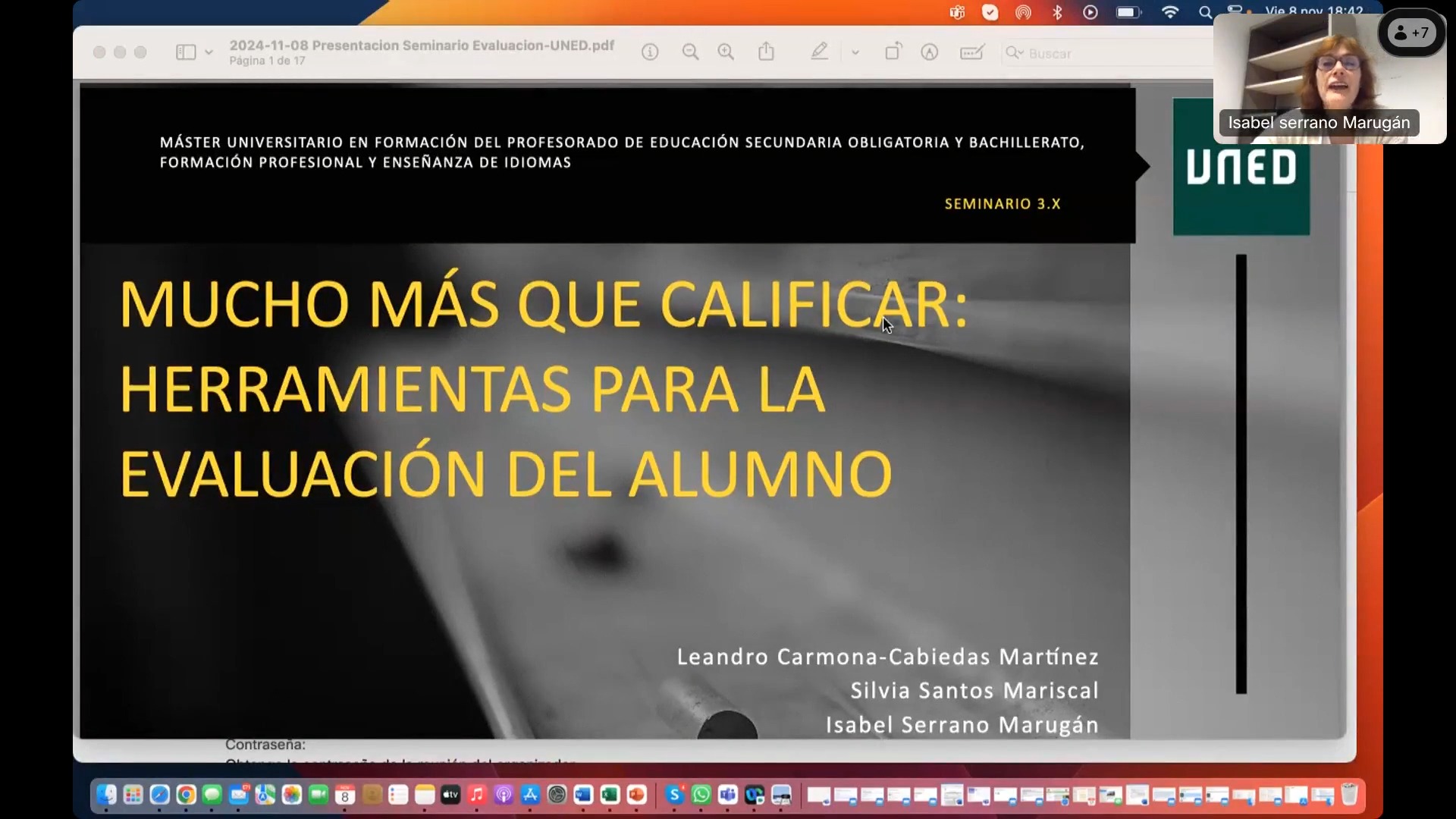Click the Buscar search field
Image resolution: width=1456 pixels, height=819 pixels.
[x=1107, y=53]
